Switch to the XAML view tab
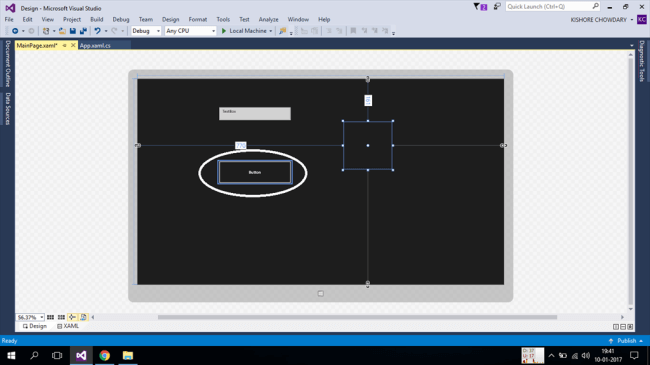Image resolution: width=650 pixels, height=365 pixels. pos(68,326)
